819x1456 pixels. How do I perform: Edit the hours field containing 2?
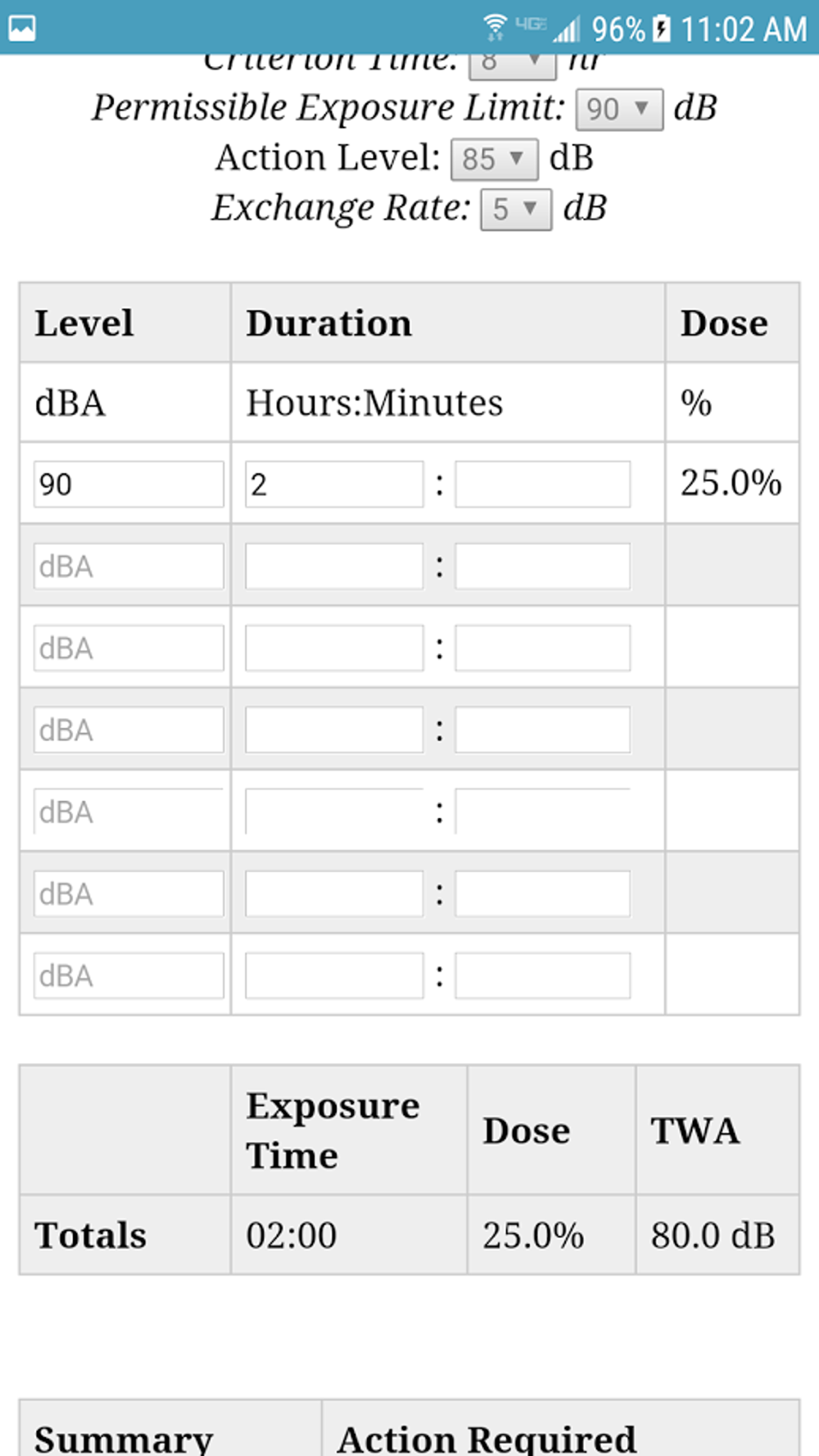[334, 484]
